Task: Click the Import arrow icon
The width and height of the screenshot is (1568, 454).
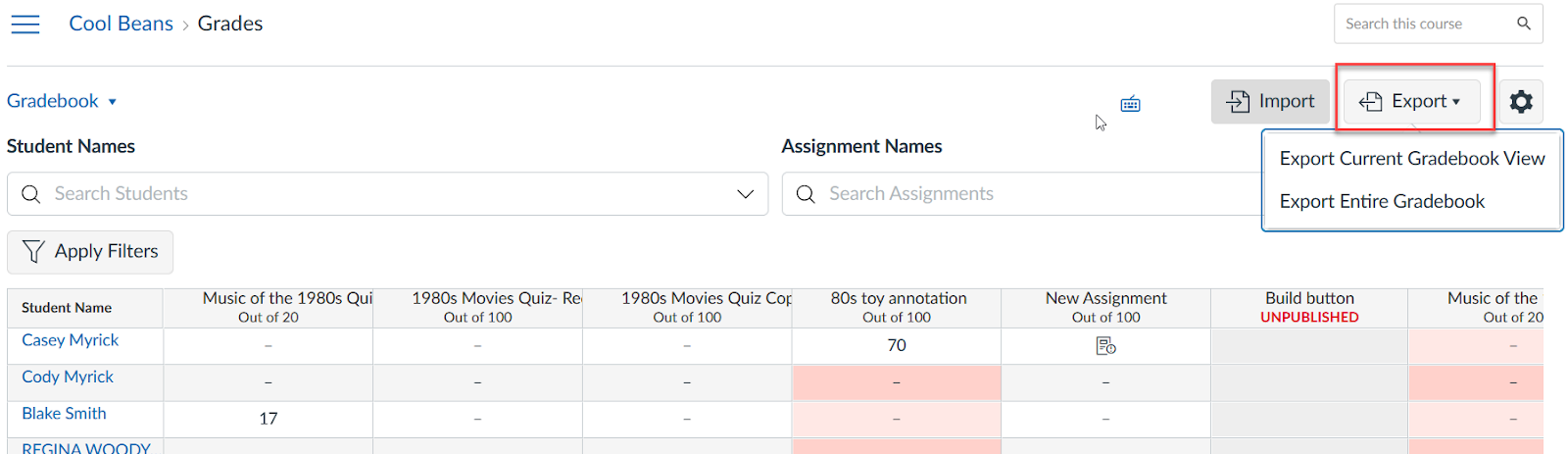Action: pyautogui.click(x=1239, y=101)
